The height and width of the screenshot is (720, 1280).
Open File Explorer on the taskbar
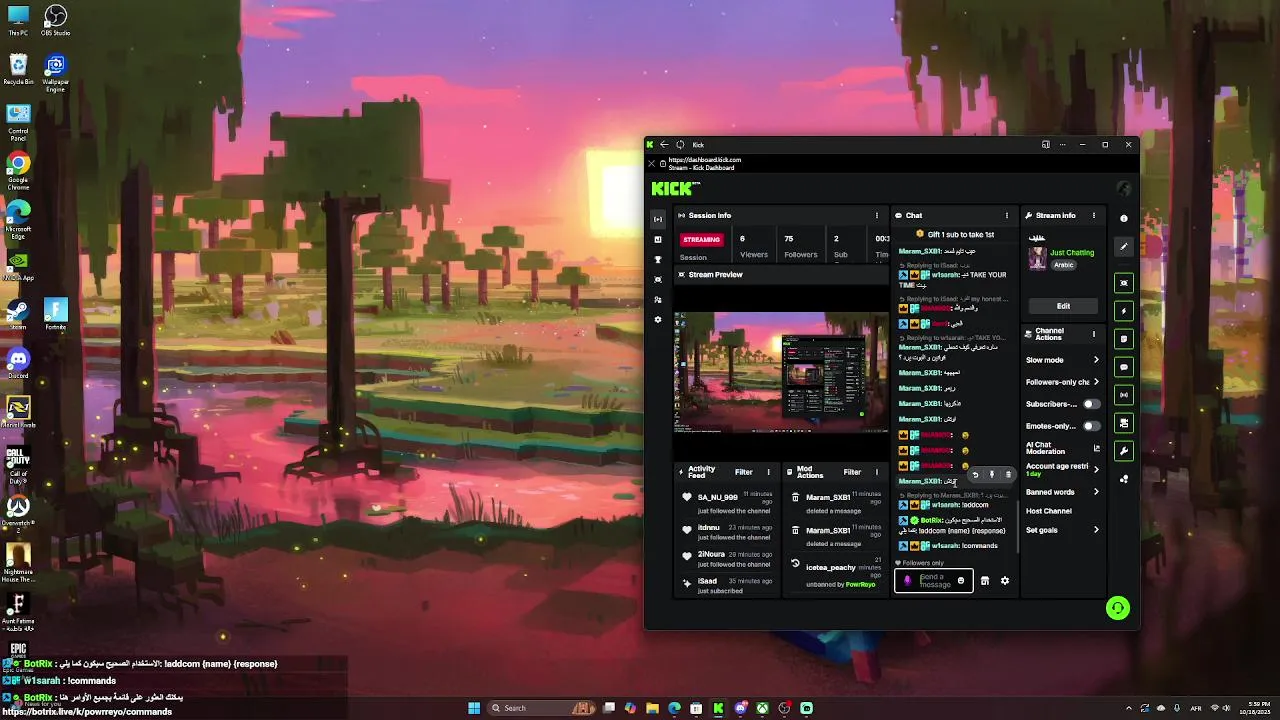pos(652,708)
